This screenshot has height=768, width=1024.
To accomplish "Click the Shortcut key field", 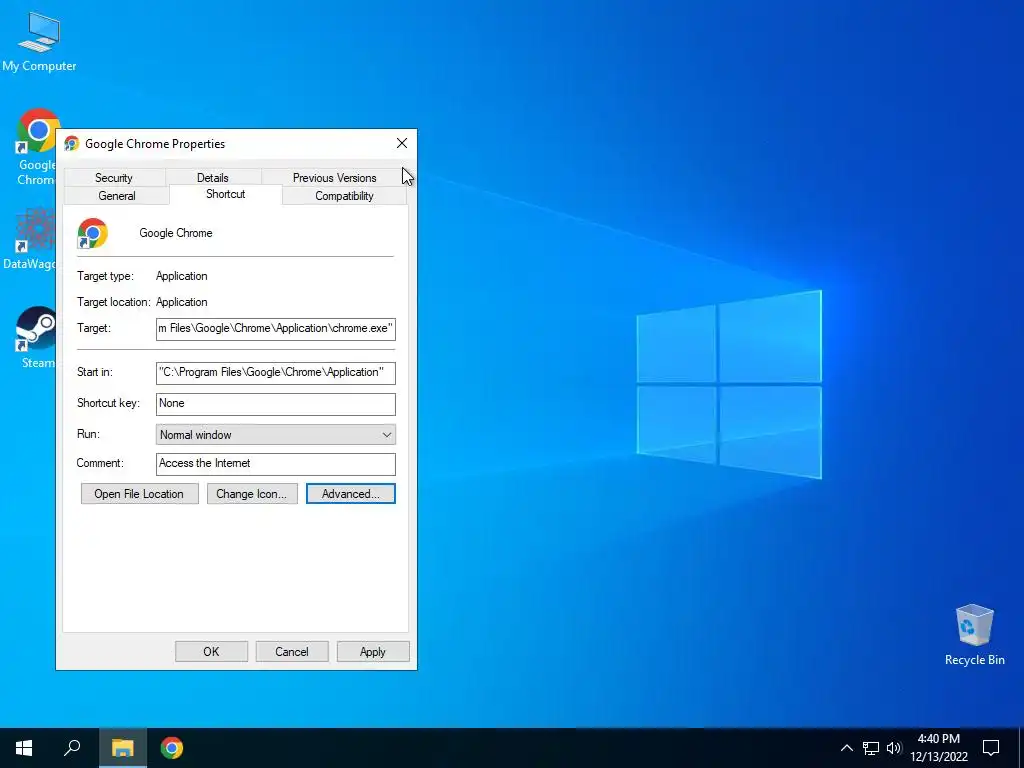I will click(276, 404).
